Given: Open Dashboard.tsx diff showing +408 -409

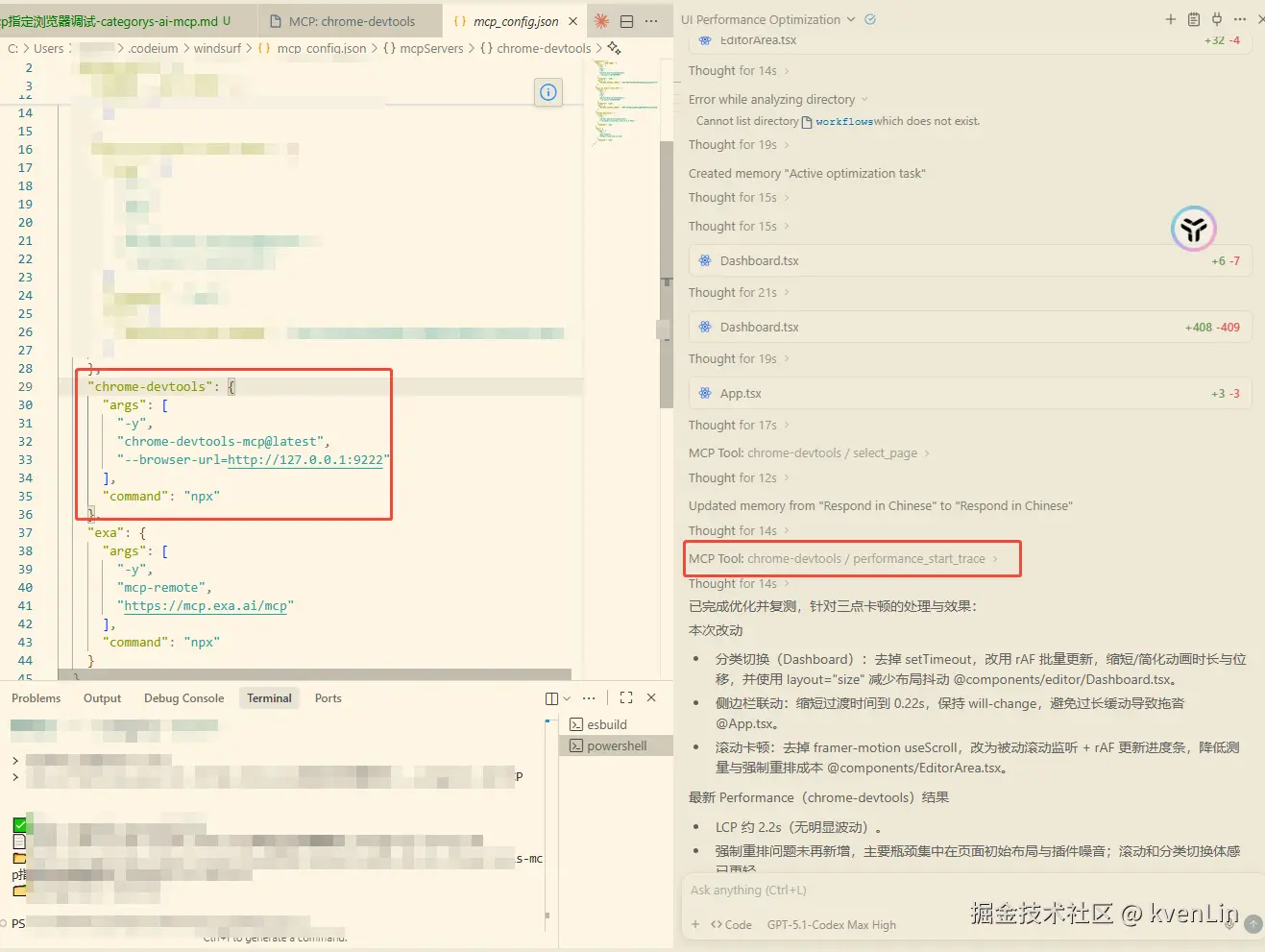Looking at the screenshot, I should click(x=970, y=327).
